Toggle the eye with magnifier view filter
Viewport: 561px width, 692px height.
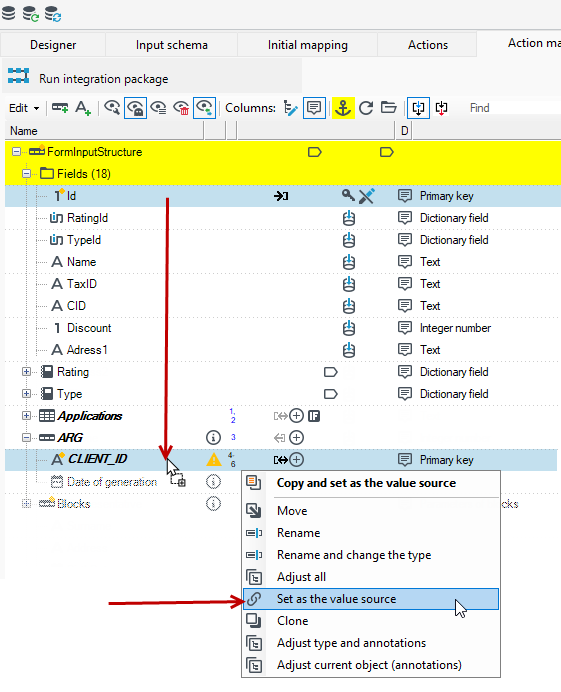tap(112, 108)
